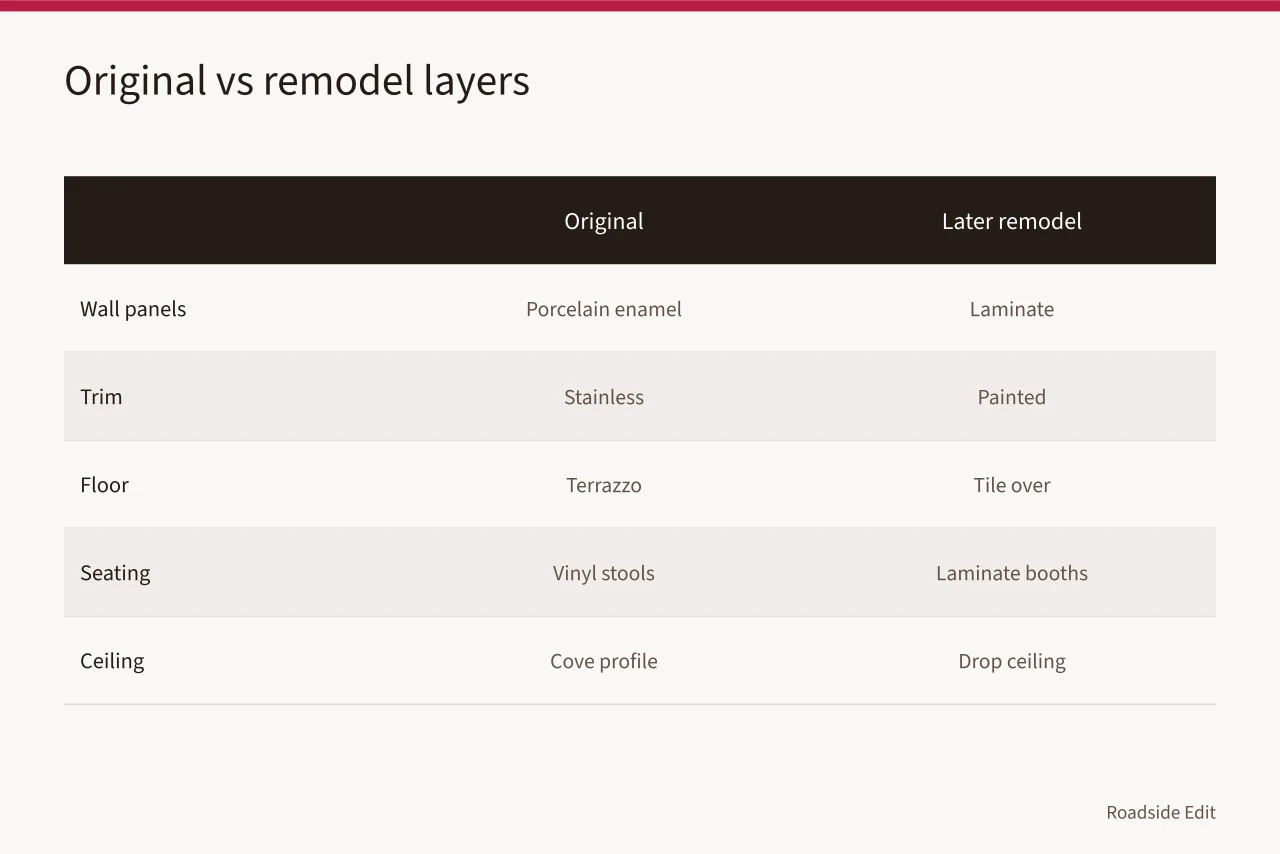Click the 'Laminate booths' cell

[x=1012, y=573]
